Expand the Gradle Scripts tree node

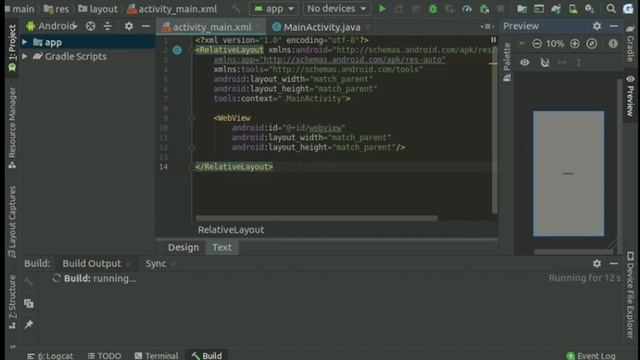24,56
